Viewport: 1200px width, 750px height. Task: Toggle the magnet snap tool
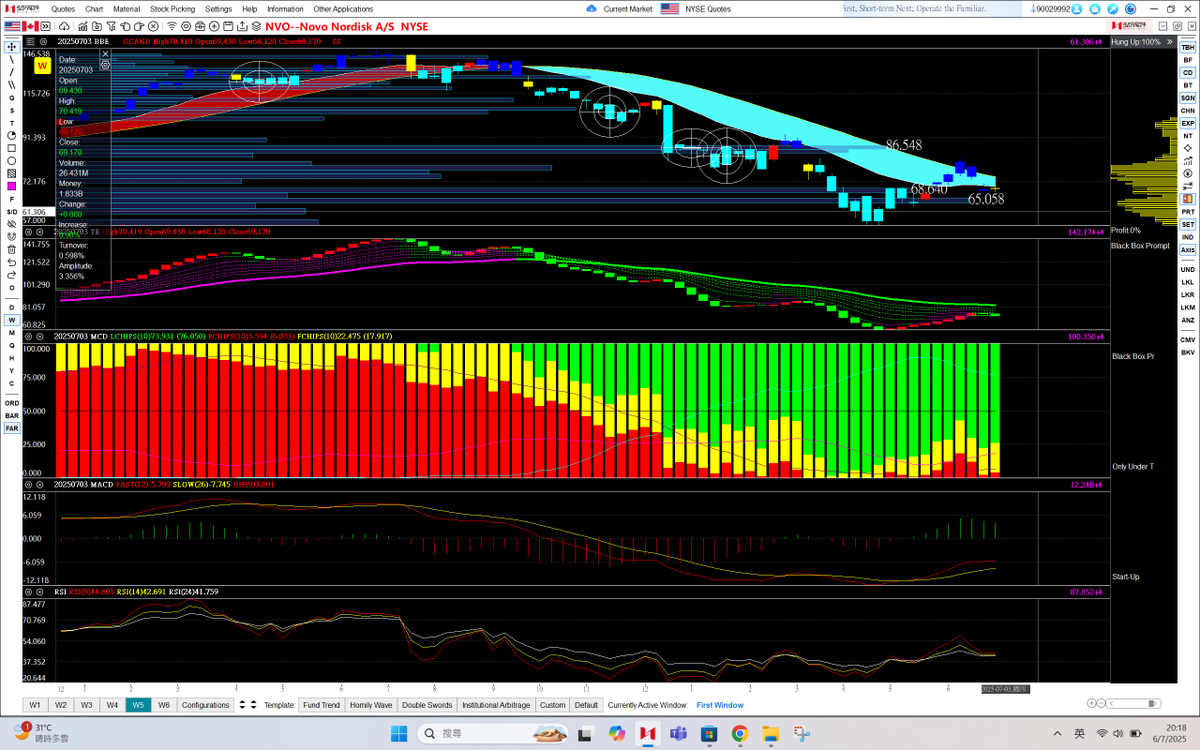pos(12,236)
